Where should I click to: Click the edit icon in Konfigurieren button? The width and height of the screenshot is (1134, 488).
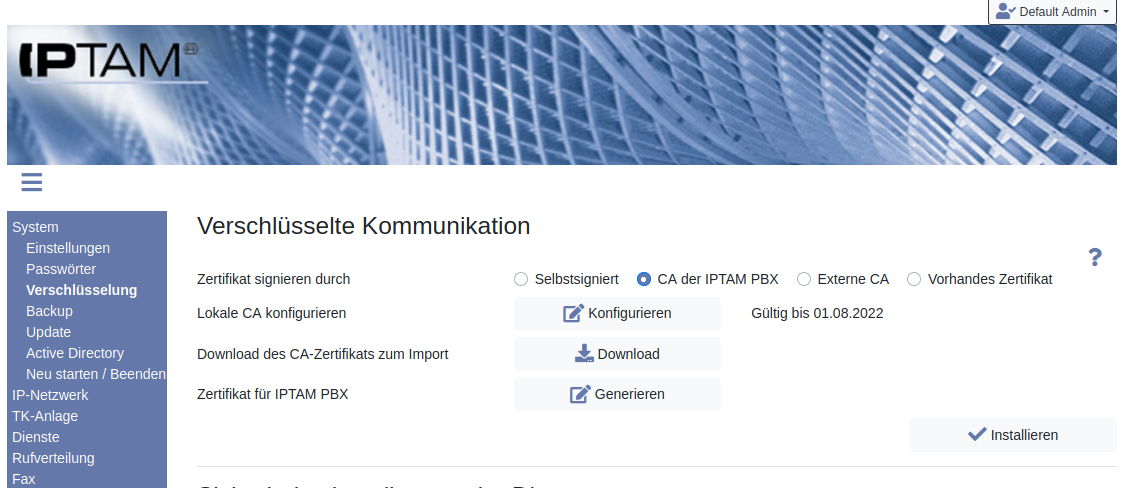click(x=573, y=313)
